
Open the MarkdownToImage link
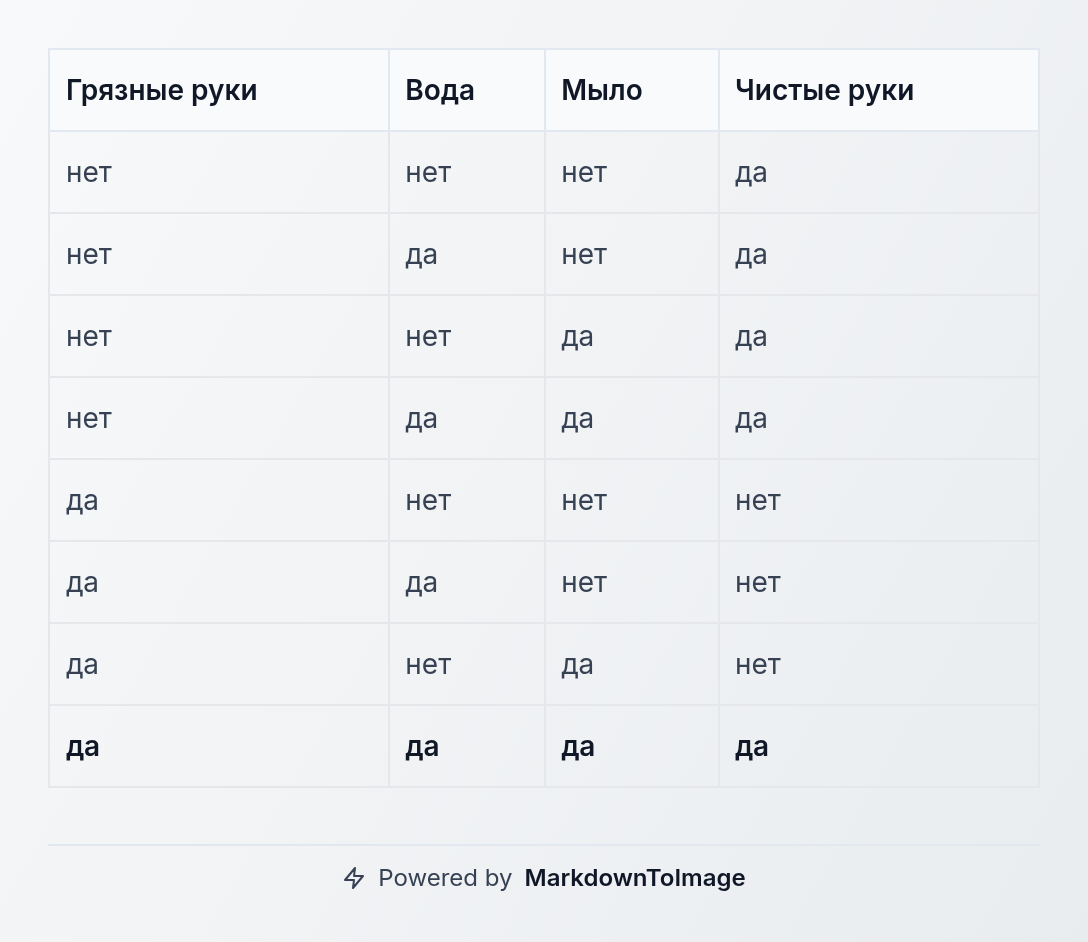pyautogui.click(x=634, y=878)
